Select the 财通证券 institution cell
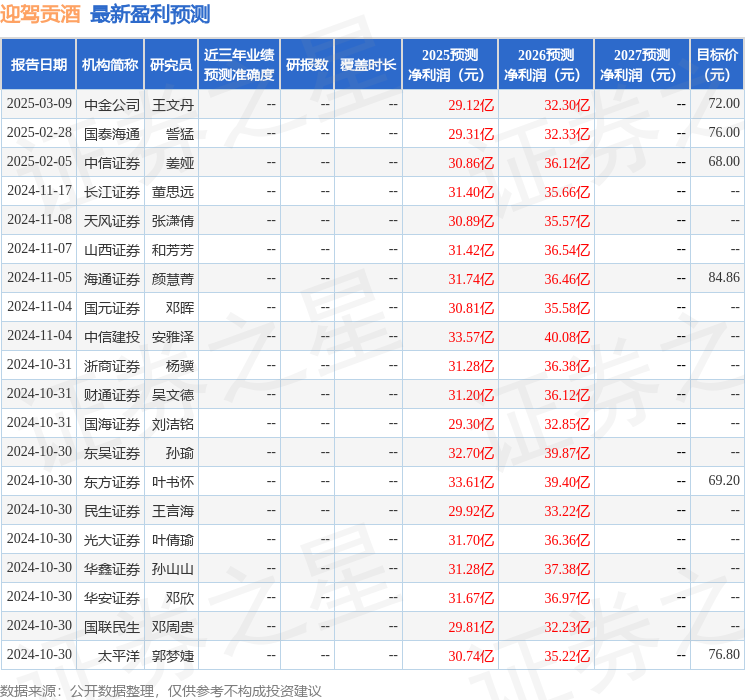 click(x=112, y=394)
